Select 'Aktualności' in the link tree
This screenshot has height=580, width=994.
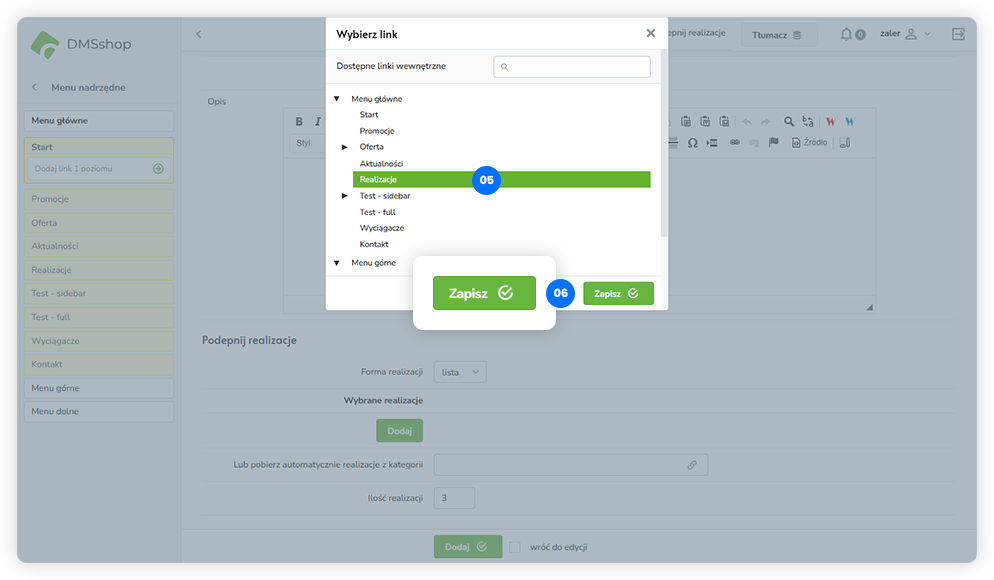381,163
